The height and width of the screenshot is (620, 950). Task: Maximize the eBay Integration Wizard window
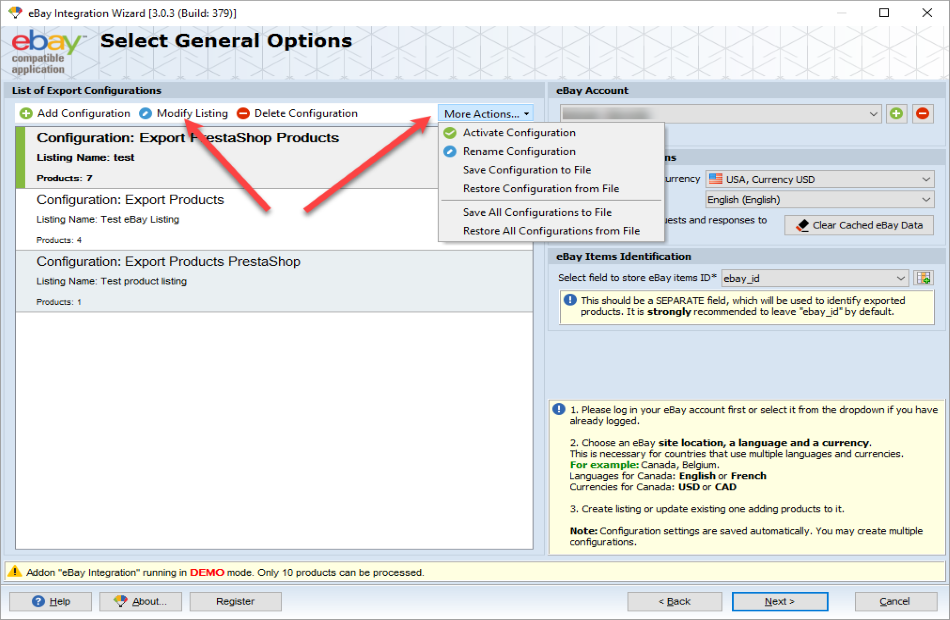[884, 13]
